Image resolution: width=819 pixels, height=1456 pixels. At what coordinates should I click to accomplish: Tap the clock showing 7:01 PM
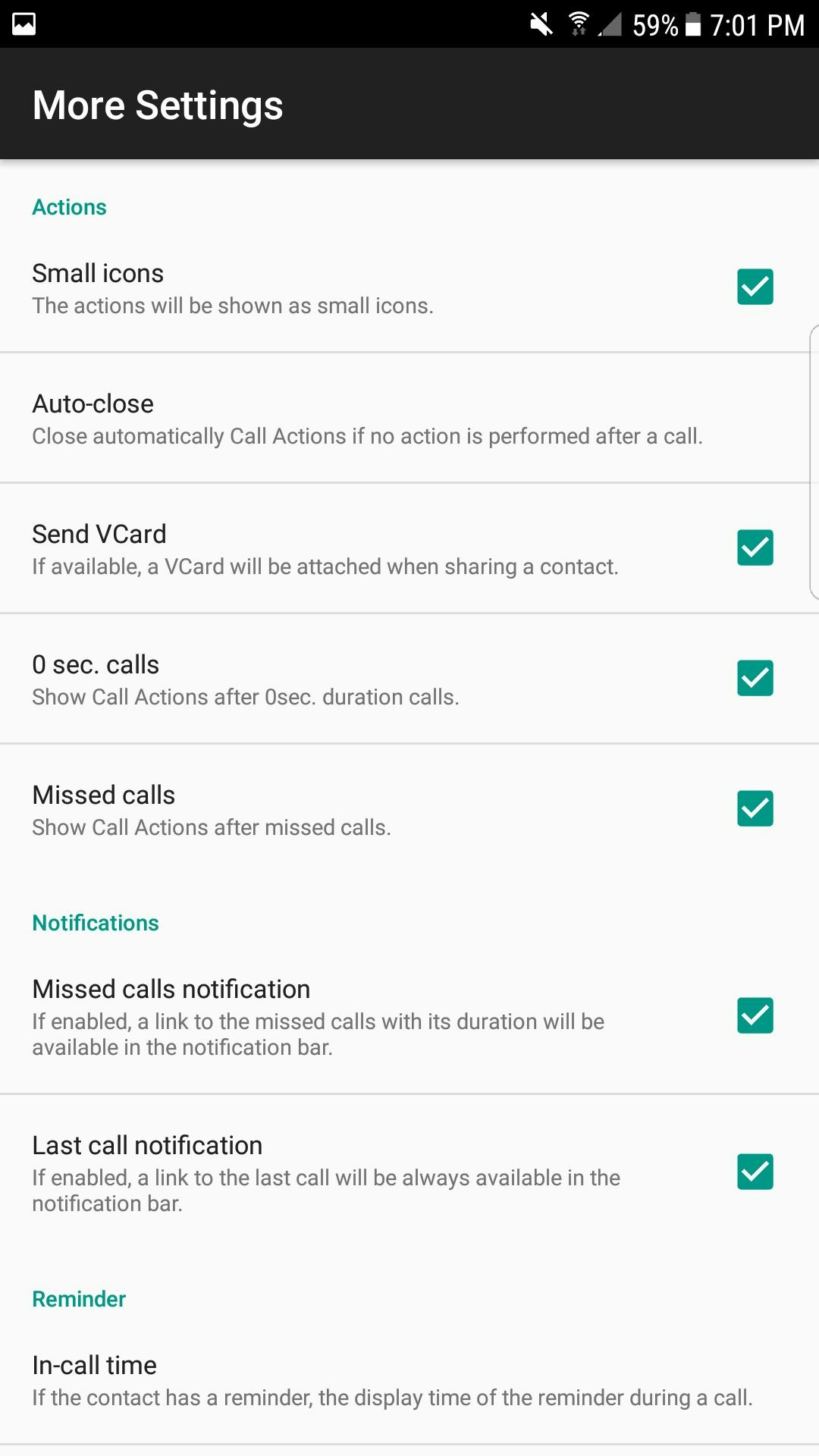click(x=757, y=24)
